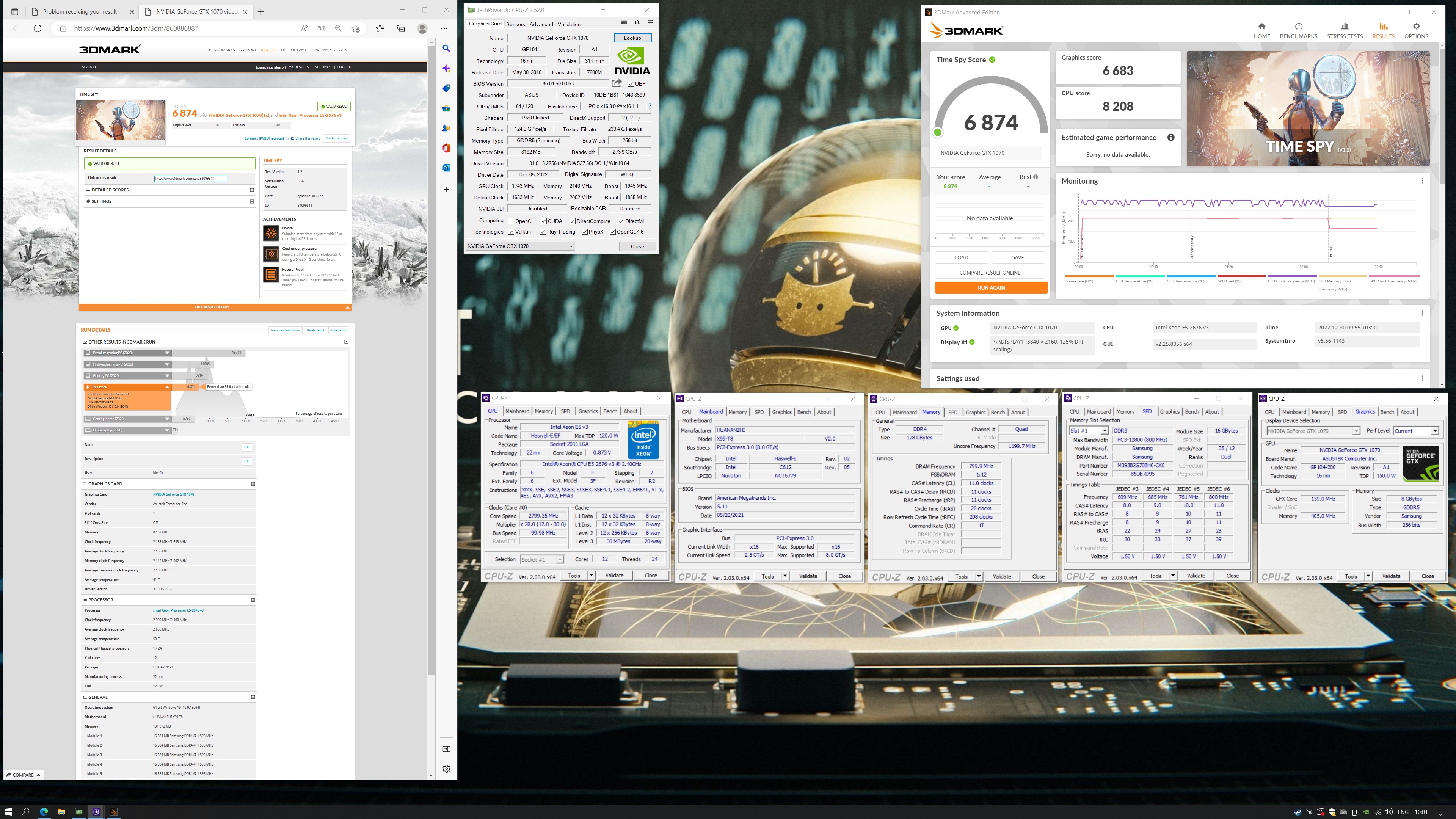1456x819 pixels.
Task: Click Edge sidebar Outlook icon
Action: click(x=446, y=167)
